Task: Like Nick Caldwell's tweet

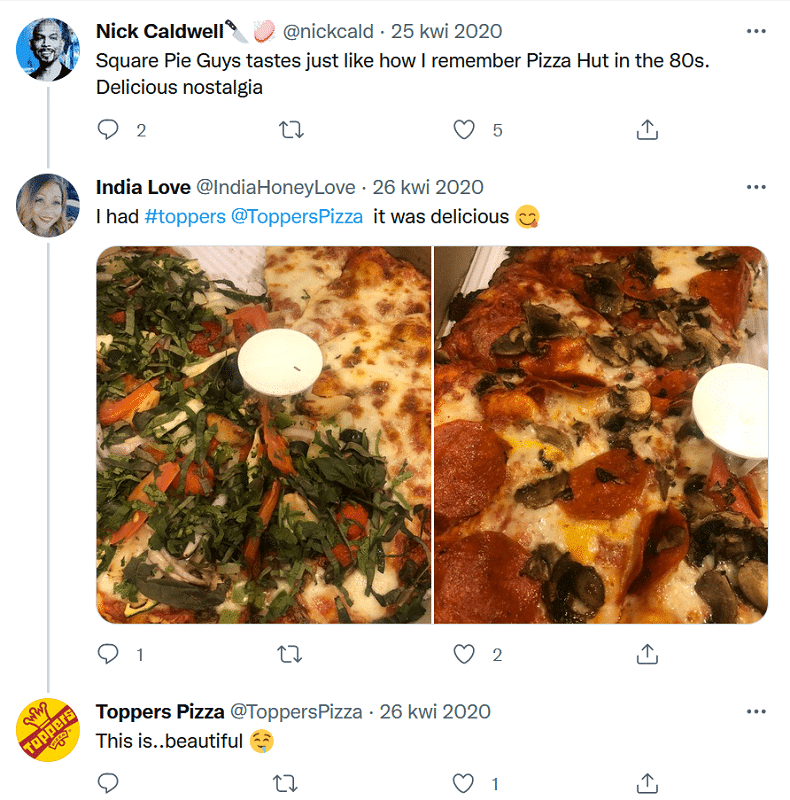Action: [x=464, y=130]
